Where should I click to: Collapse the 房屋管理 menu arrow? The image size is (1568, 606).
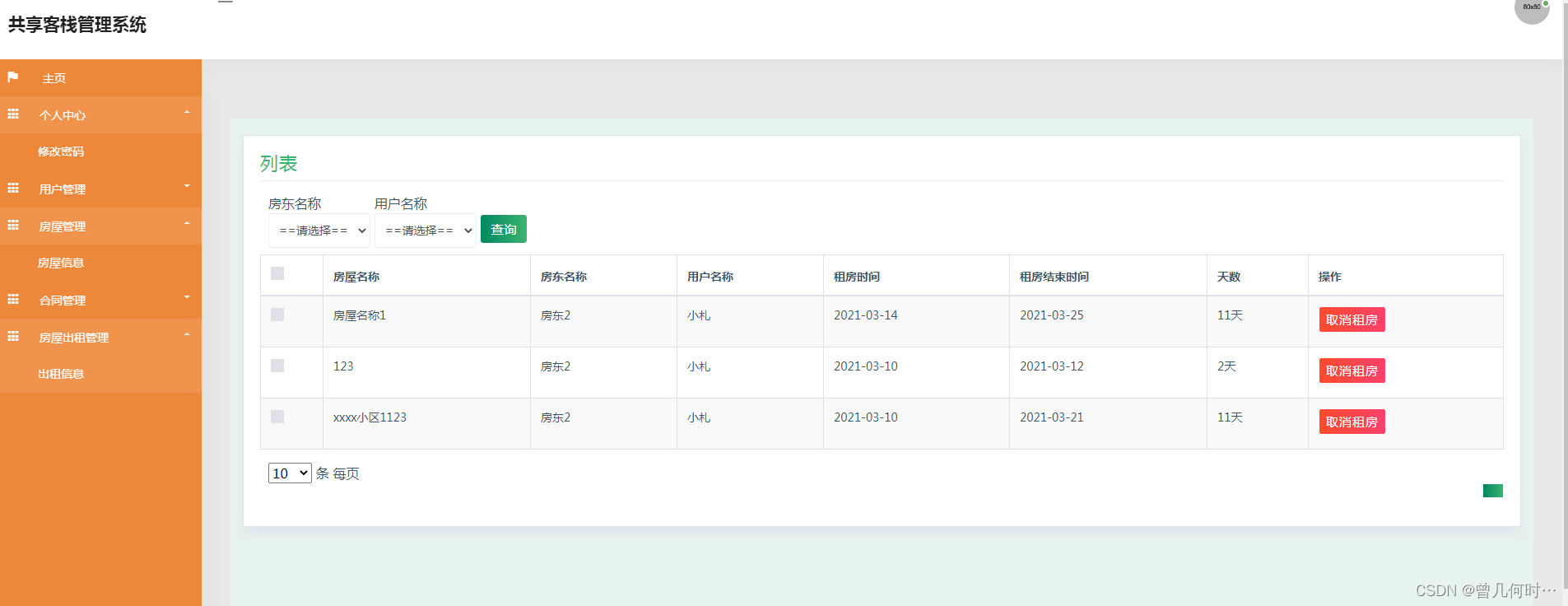[187, 223]
